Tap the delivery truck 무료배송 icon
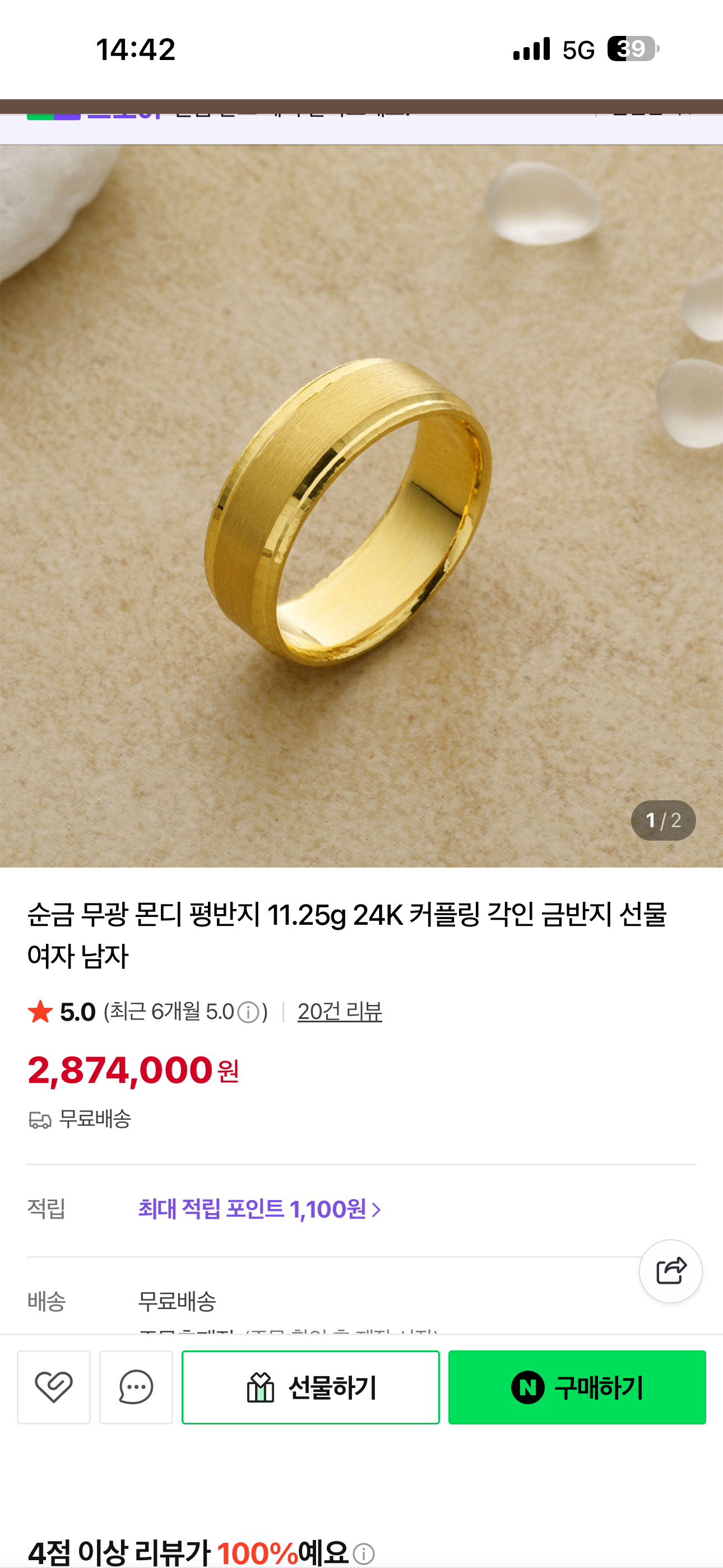Image resolution: width=723 pixels, height=1568 pixels. (40, 1119)
